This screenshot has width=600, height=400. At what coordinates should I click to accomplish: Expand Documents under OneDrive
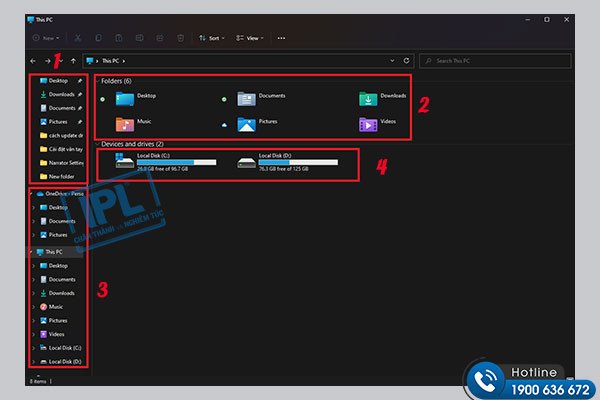click(x=34, y=222)
